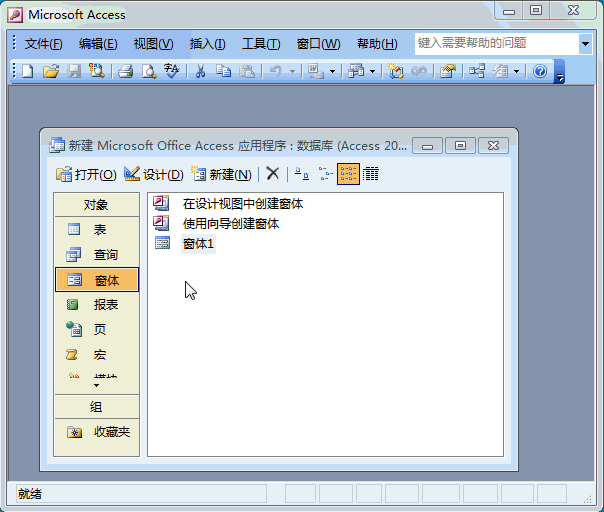Open the 视图(V) menu
Image resolution: width=604 pixels, height=512 pixels.
pyautogui.click(x=153, y=44)
